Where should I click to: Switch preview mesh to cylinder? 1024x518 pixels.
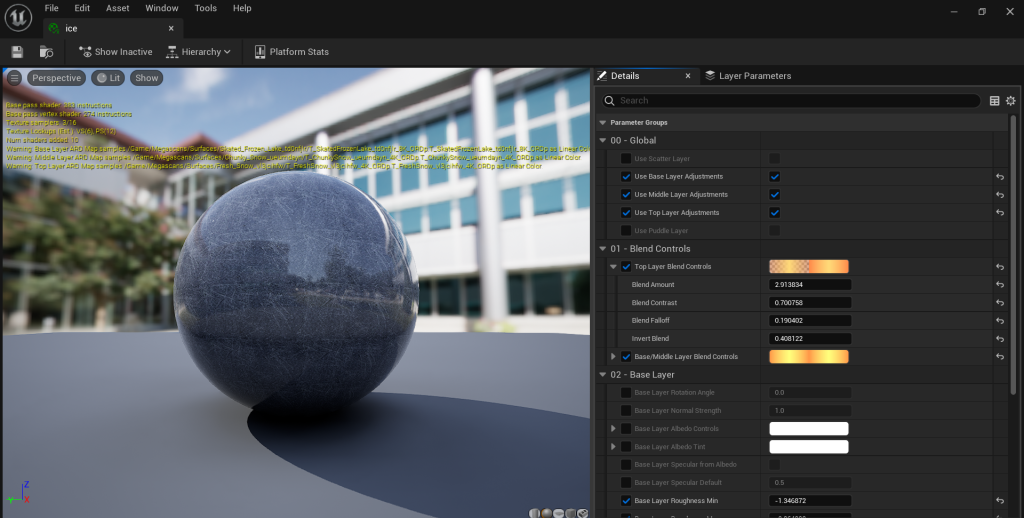(536, 513)
